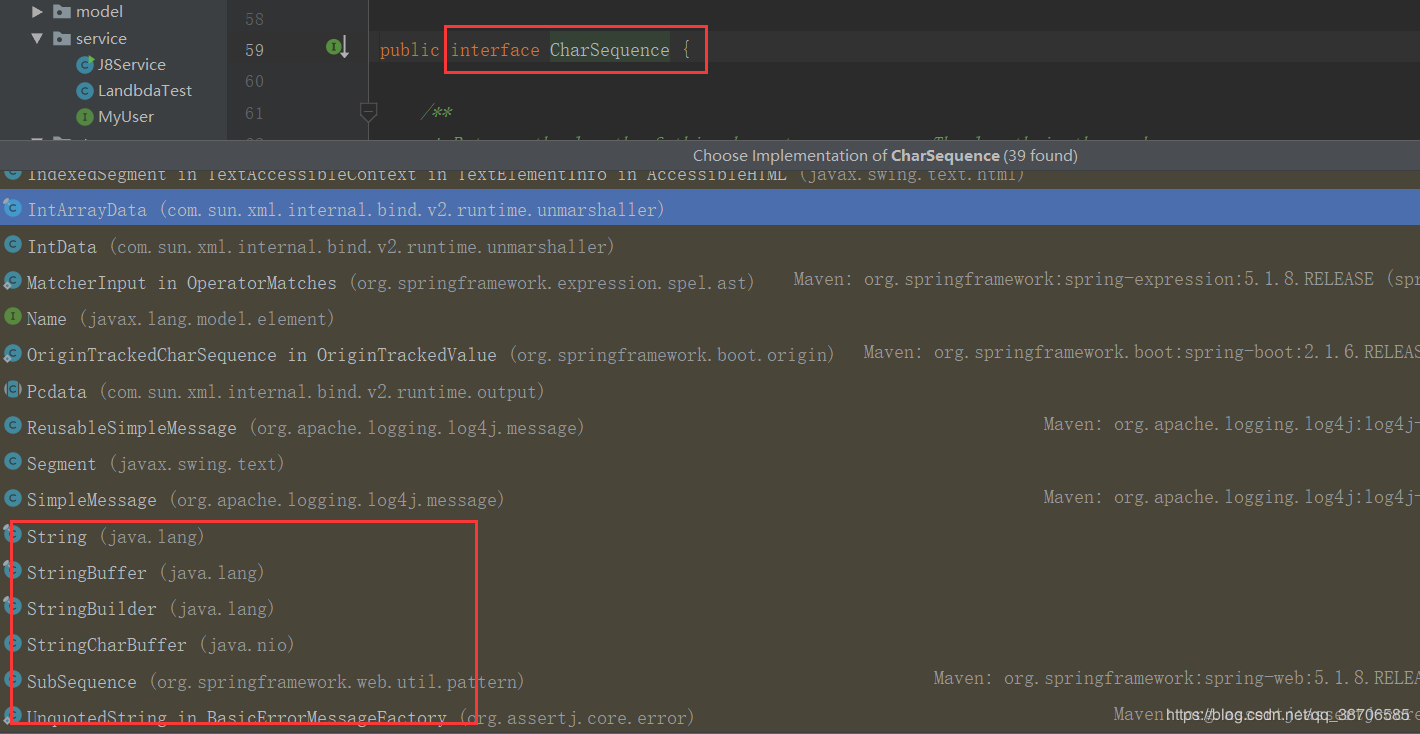Toggle the fold marker beside the Javadoc comment

click(x=368, y=112)
